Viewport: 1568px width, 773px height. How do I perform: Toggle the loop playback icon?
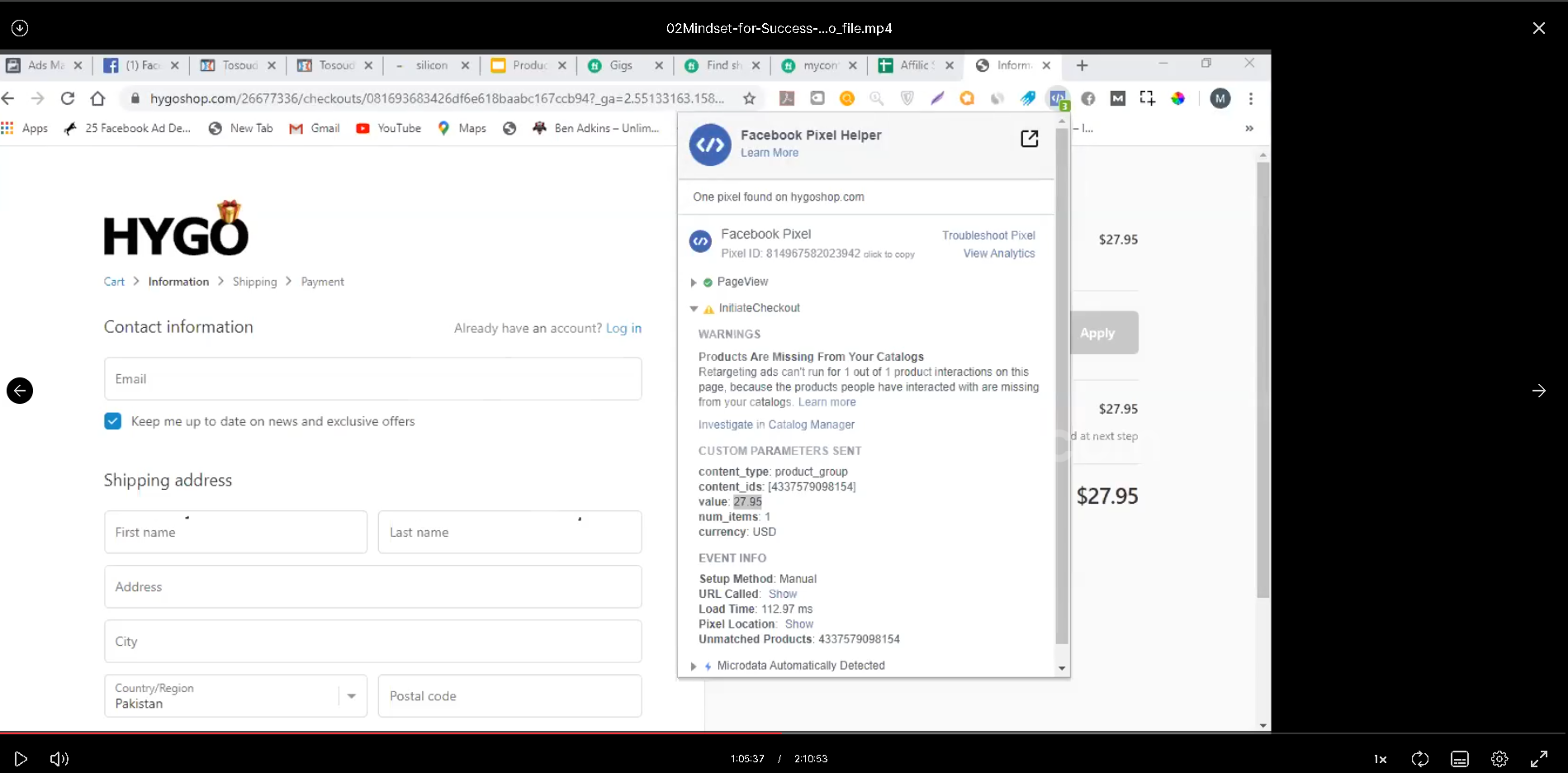[x=1420, y=758]
